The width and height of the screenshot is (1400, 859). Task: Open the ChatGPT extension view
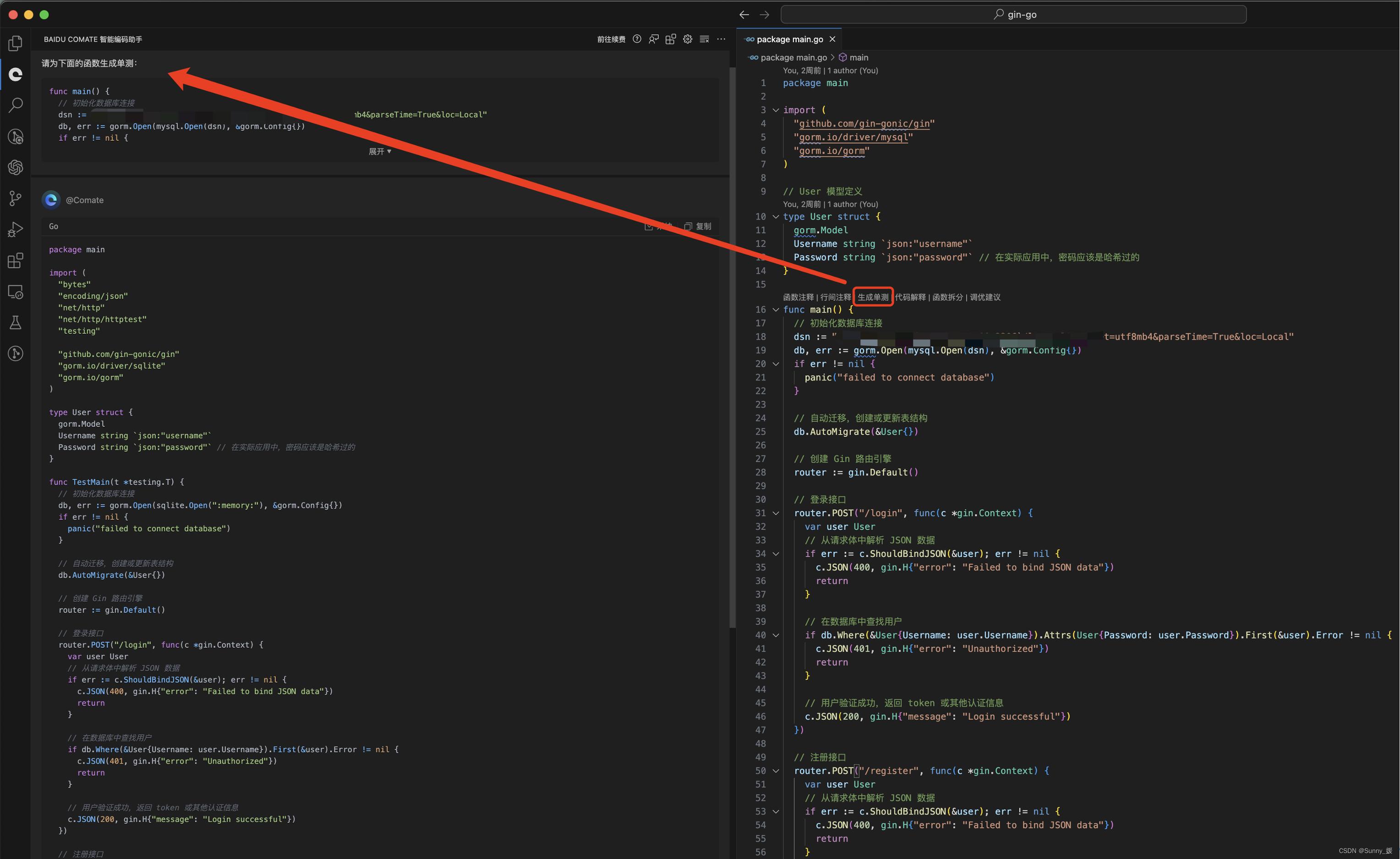click(15, 167)
